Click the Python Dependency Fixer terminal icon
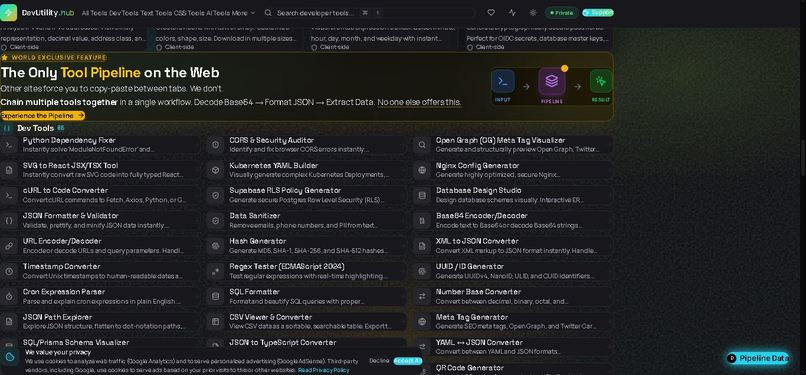 (x=9, y=145)
